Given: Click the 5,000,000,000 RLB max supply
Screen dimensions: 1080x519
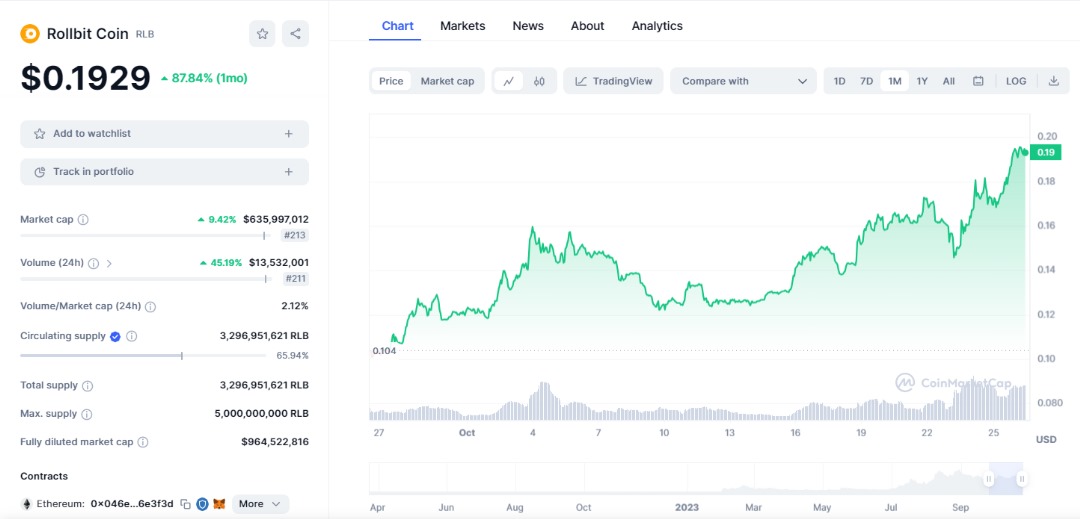Looking at the screenshot, I should 262,414.
